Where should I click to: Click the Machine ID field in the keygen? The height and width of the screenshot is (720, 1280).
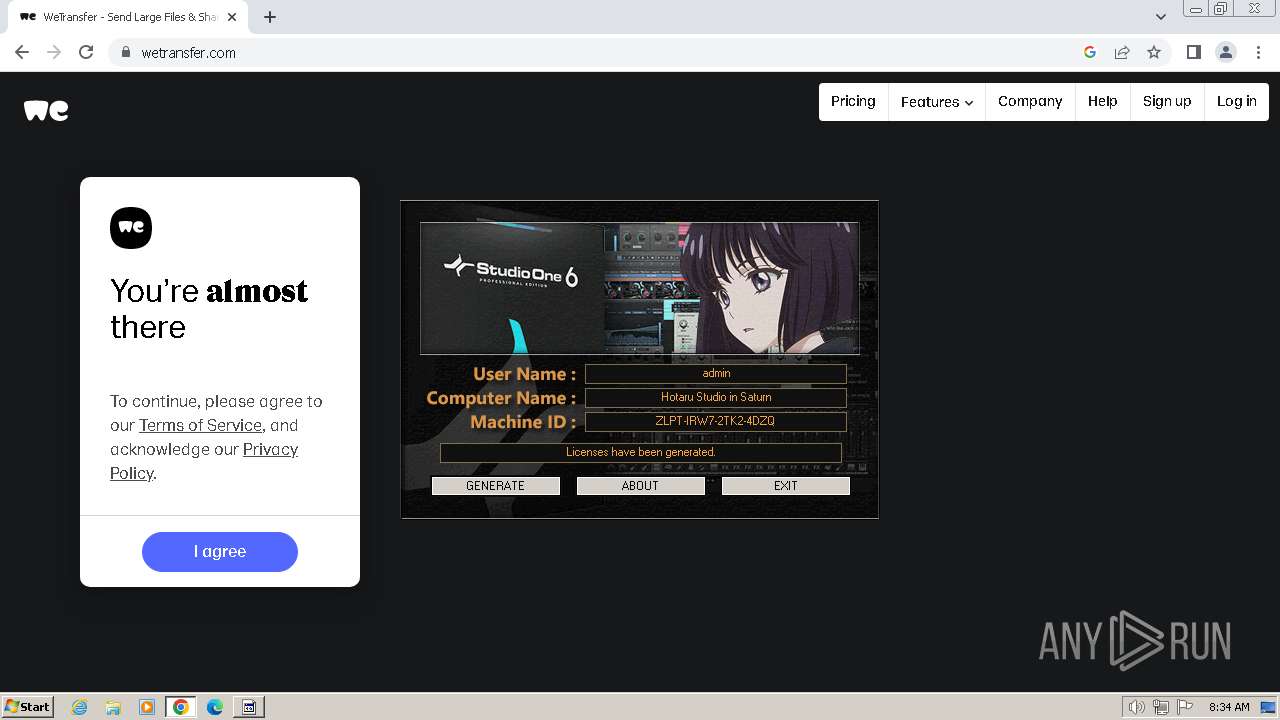pos(716,421)
